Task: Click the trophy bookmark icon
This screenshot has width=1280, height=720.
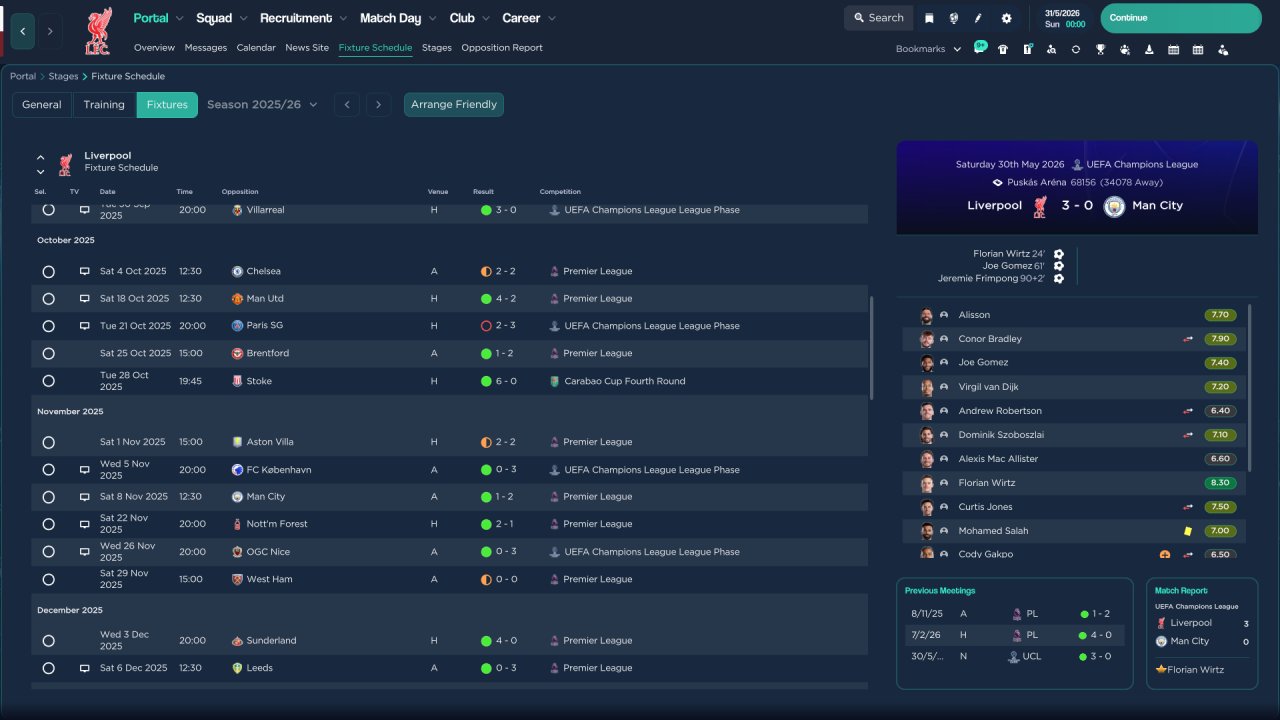Action: click(1100, 49)
